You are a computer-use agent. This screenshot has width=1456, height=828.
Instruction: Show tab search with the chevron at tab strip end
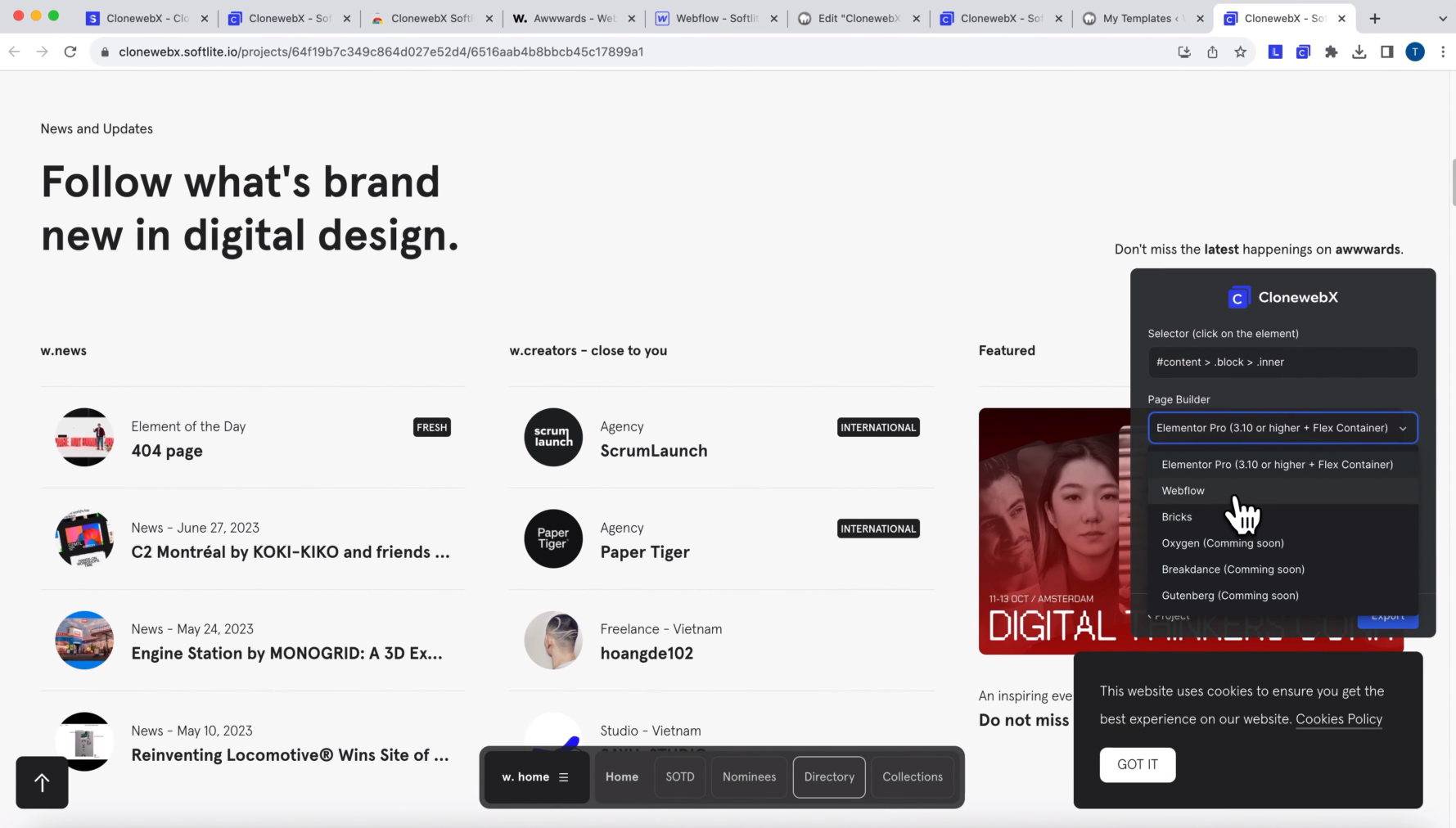[x=1442, y=18]
